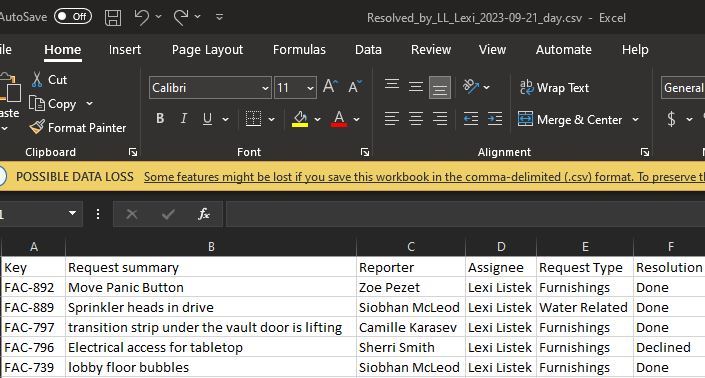Click inside the formula bar input
This screenshot has height=378, width=705.
[x=465, y=214]
